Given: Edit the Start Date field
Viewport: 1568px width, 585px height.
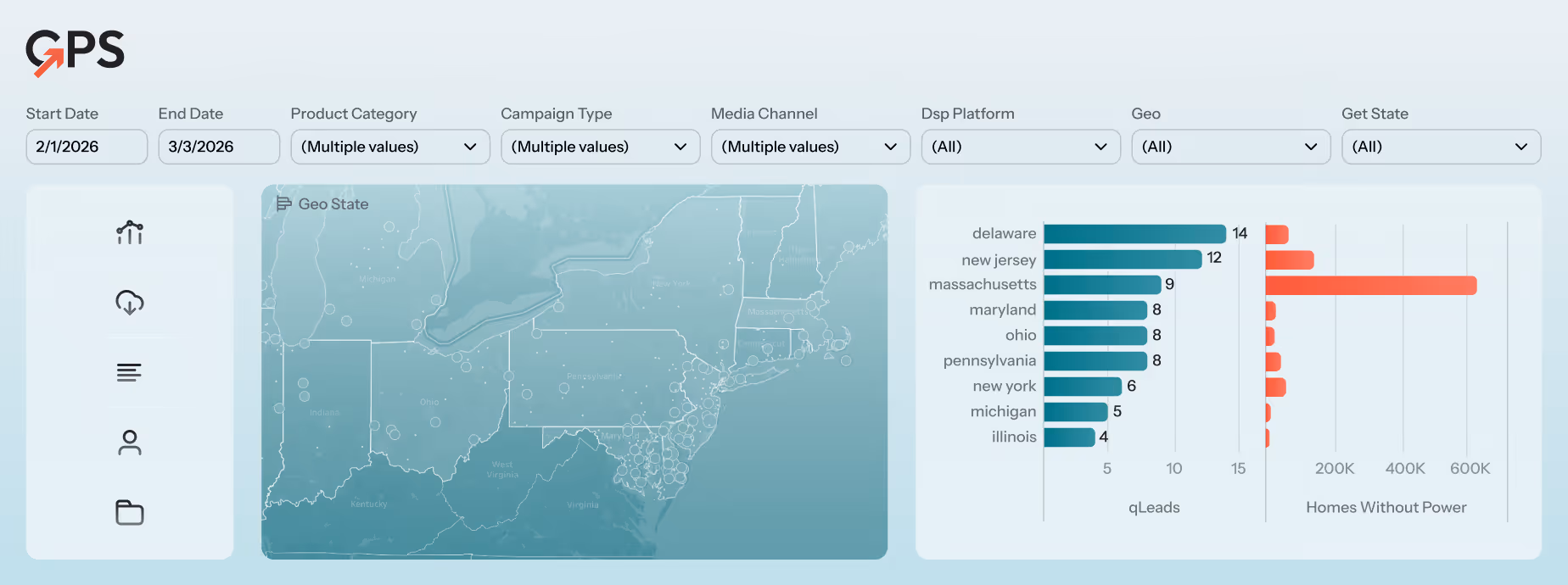Looking at the screenshot, I should pyautogui.click(x=87, y=147).
